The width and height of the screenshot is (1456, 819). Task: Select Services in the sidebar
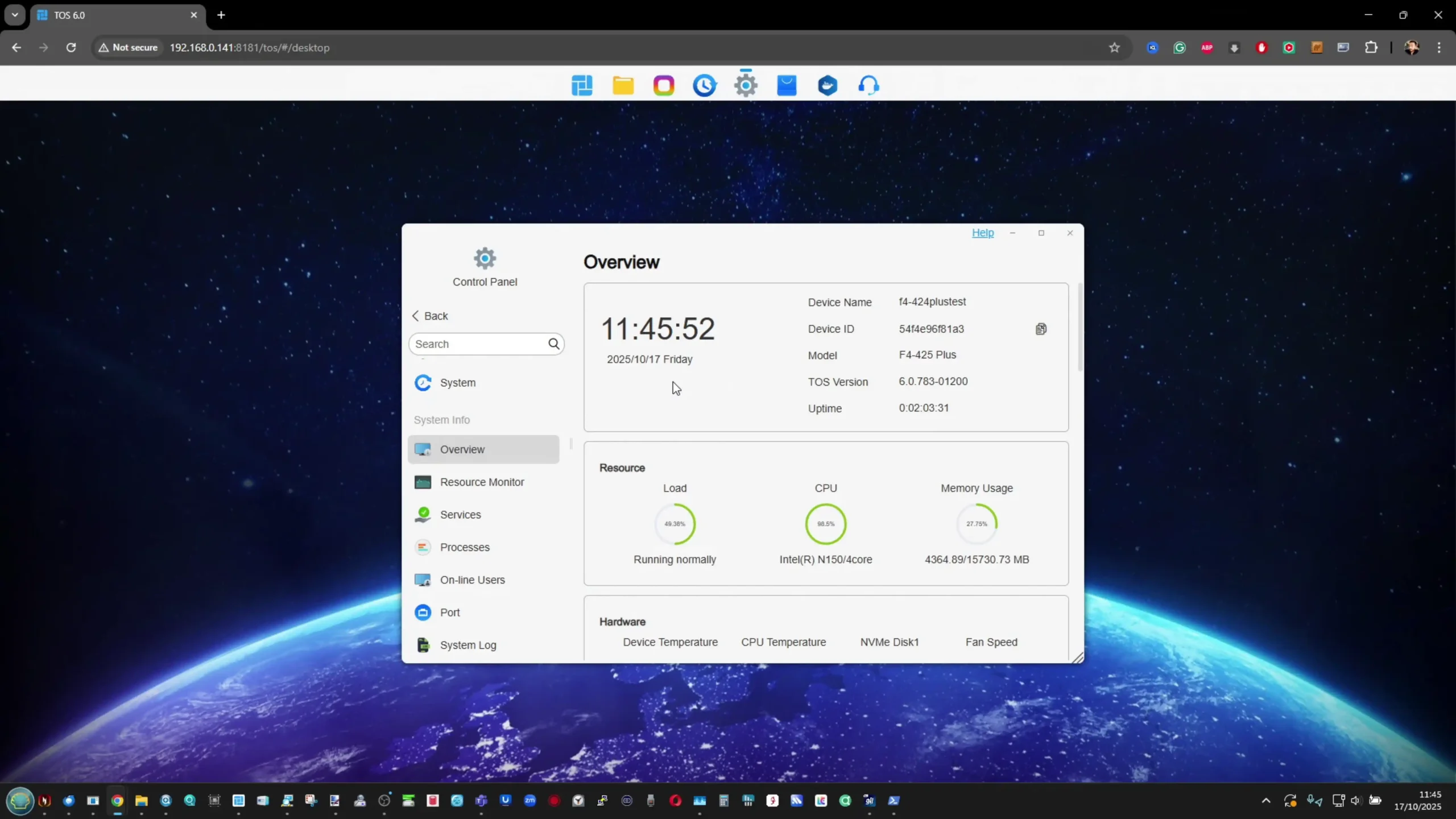(460, 514)
